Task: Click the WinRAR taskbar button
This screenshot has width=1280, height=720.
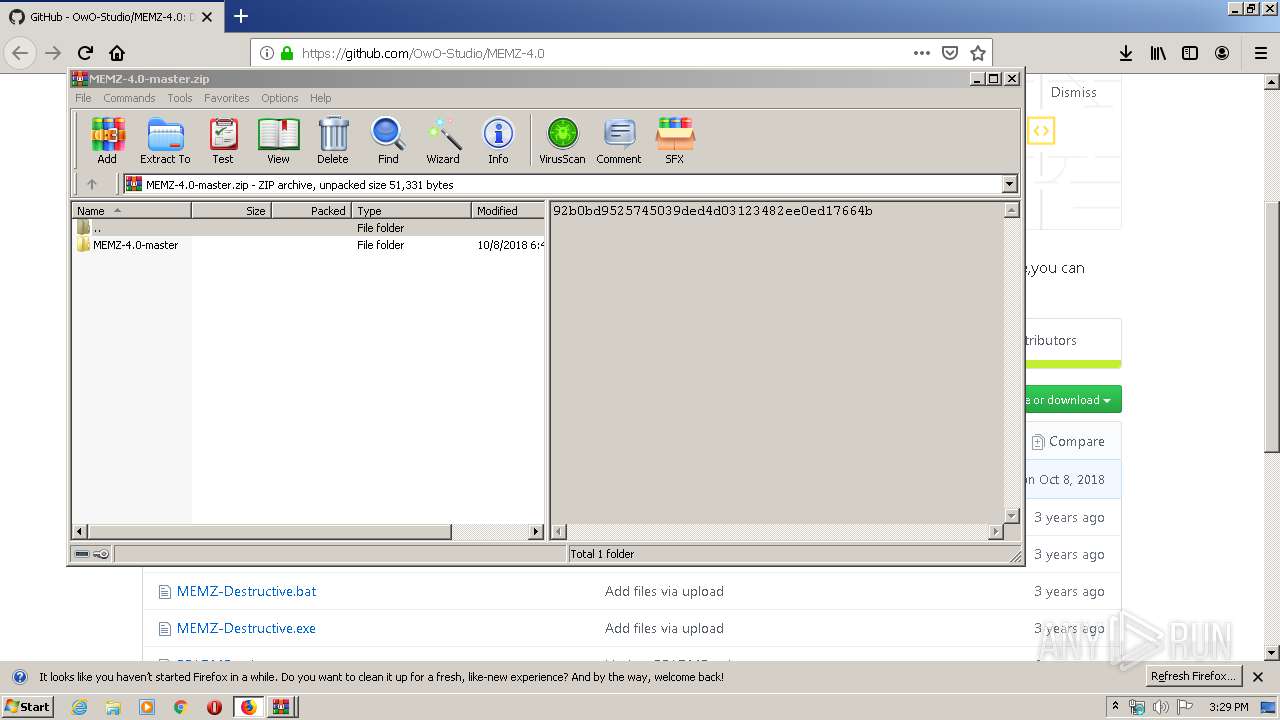Action: tap(281, 707)
